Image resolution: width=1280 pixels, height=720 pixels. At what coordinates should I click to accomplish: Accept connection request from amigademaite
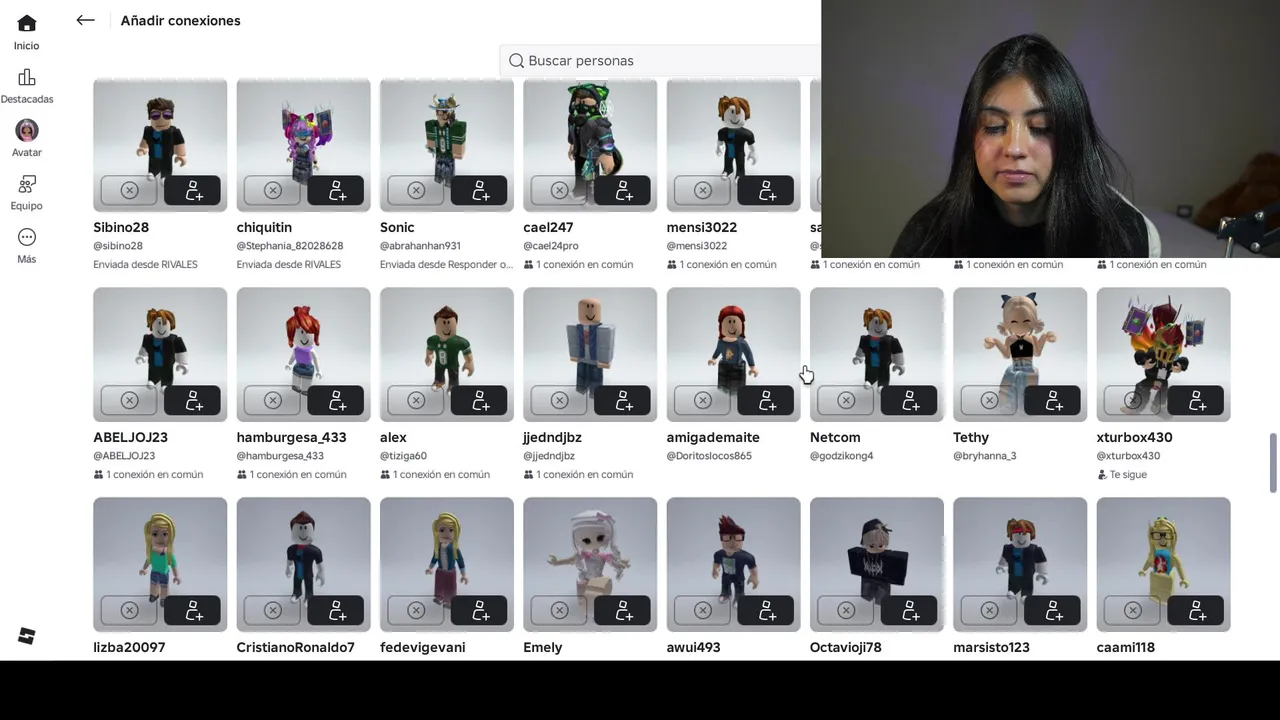[x=765, y=400]
